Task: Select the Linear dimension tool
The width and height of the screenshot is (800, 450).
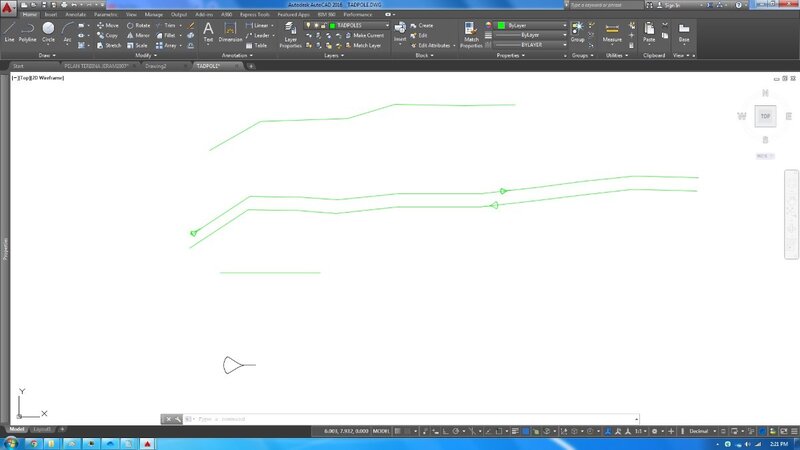Action: click(257, 25)
